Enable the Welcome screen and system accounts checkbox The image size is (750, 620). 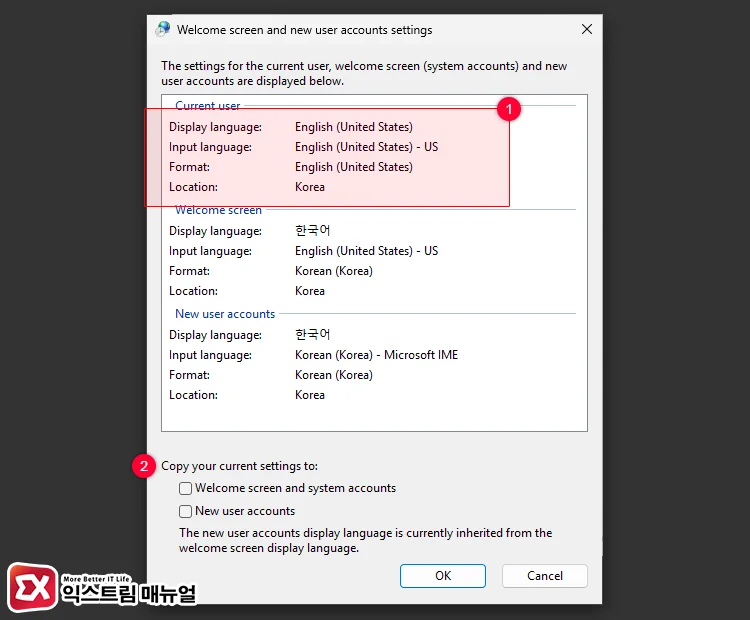186,489
